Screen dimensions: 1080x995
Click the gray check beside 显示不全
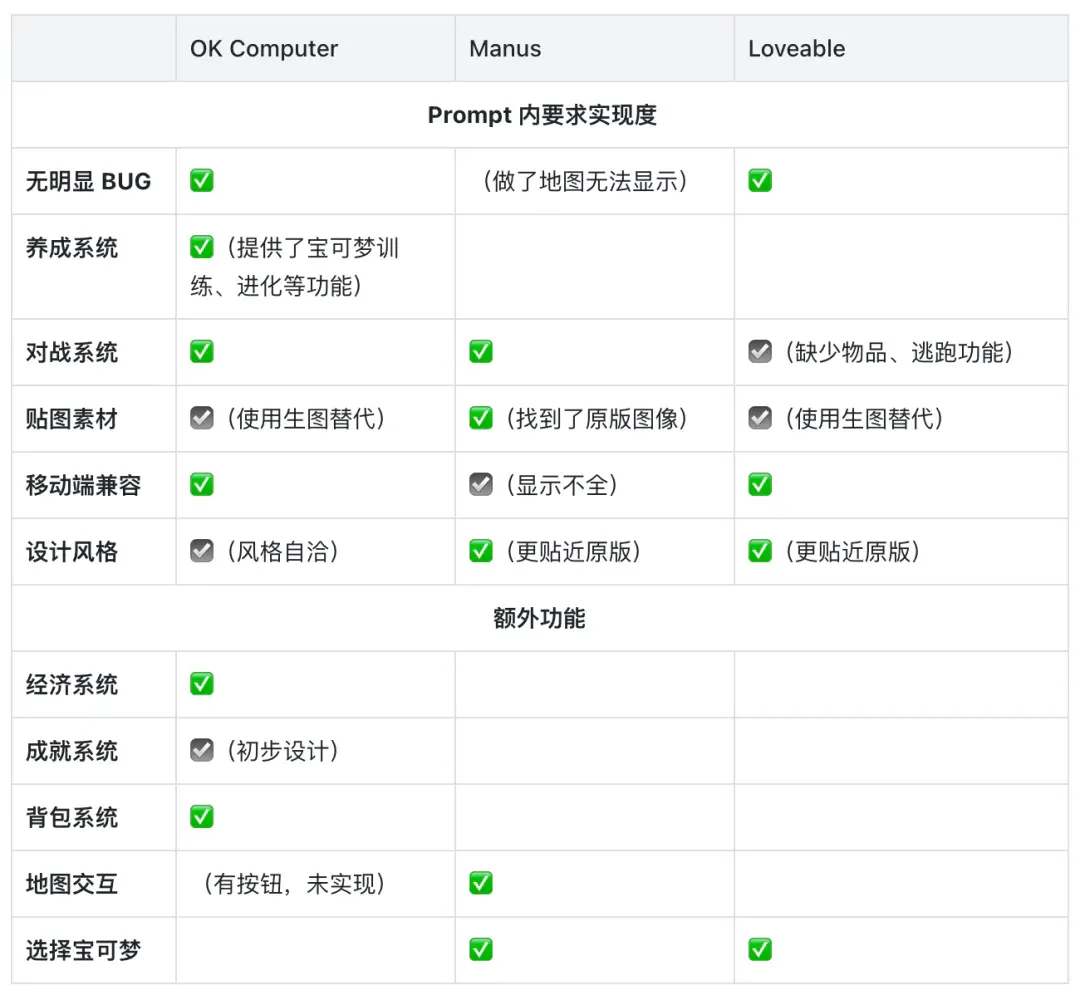[x=481, y=484]
